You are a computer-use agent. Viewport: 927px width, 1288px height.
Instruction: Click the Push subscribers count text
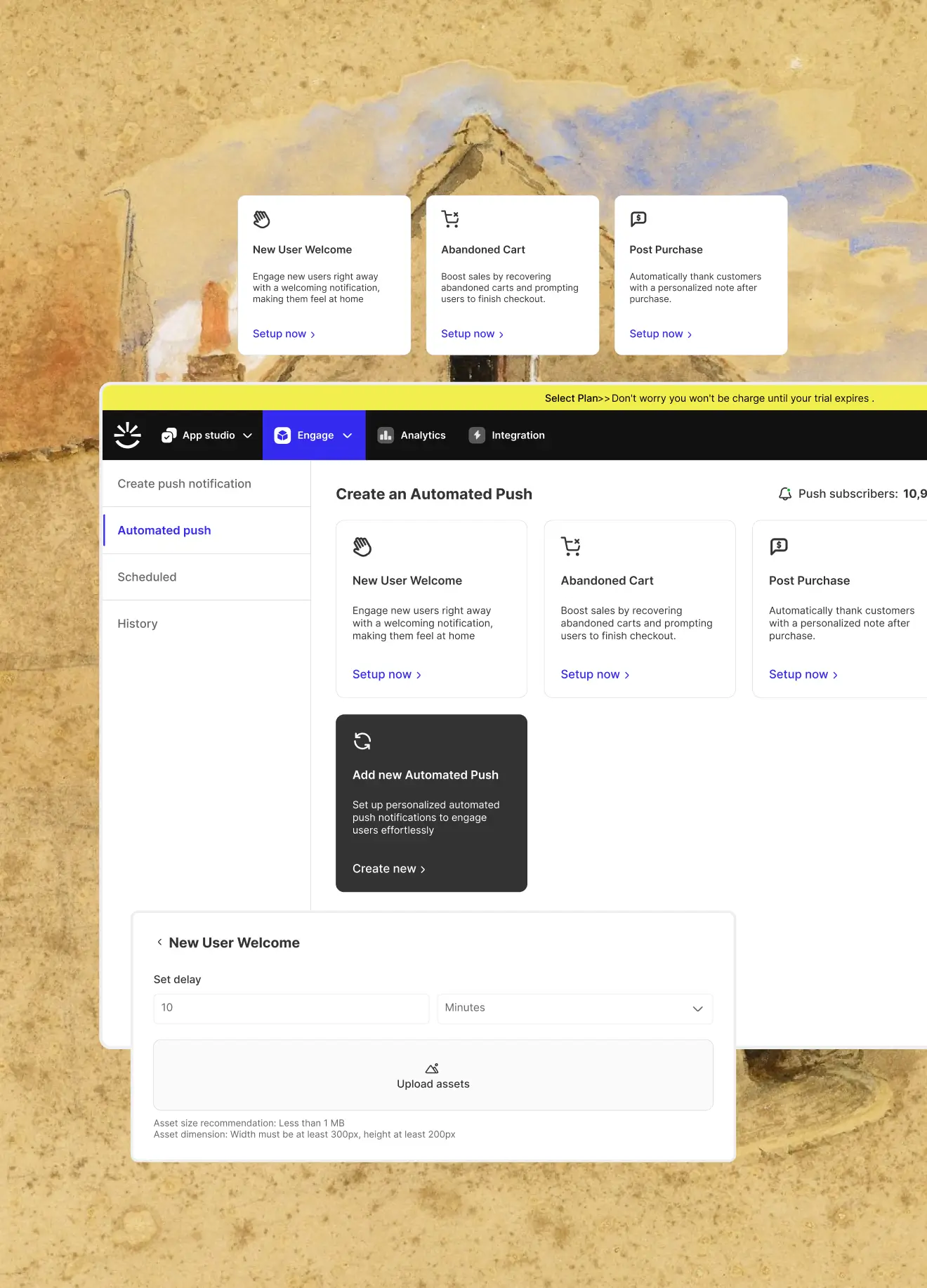[862, 494]
